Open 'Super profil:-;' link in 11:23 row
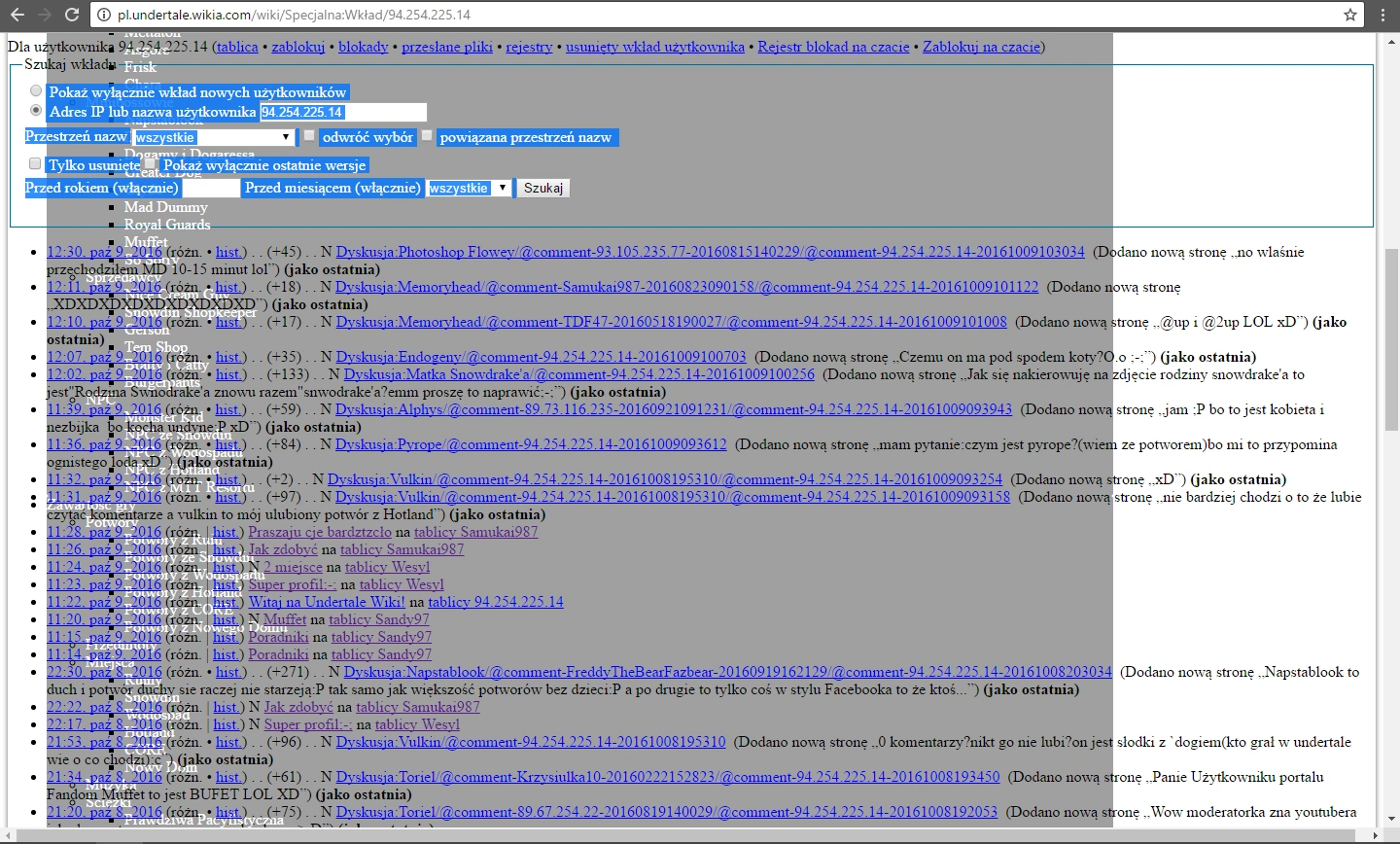1400x844 pixels. (292, 584)
